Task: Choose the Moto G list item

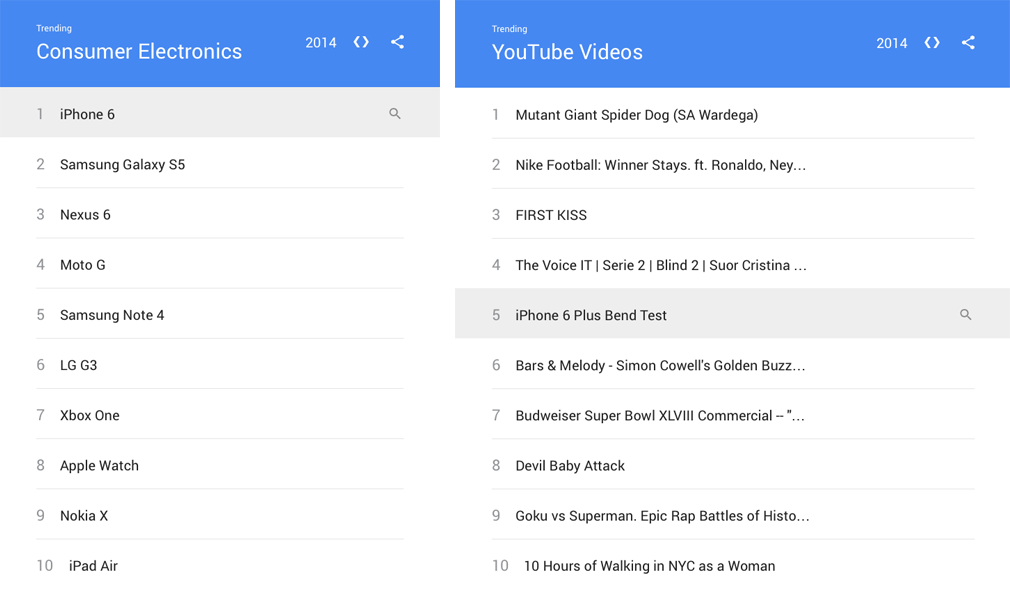Action: (82, 265)
